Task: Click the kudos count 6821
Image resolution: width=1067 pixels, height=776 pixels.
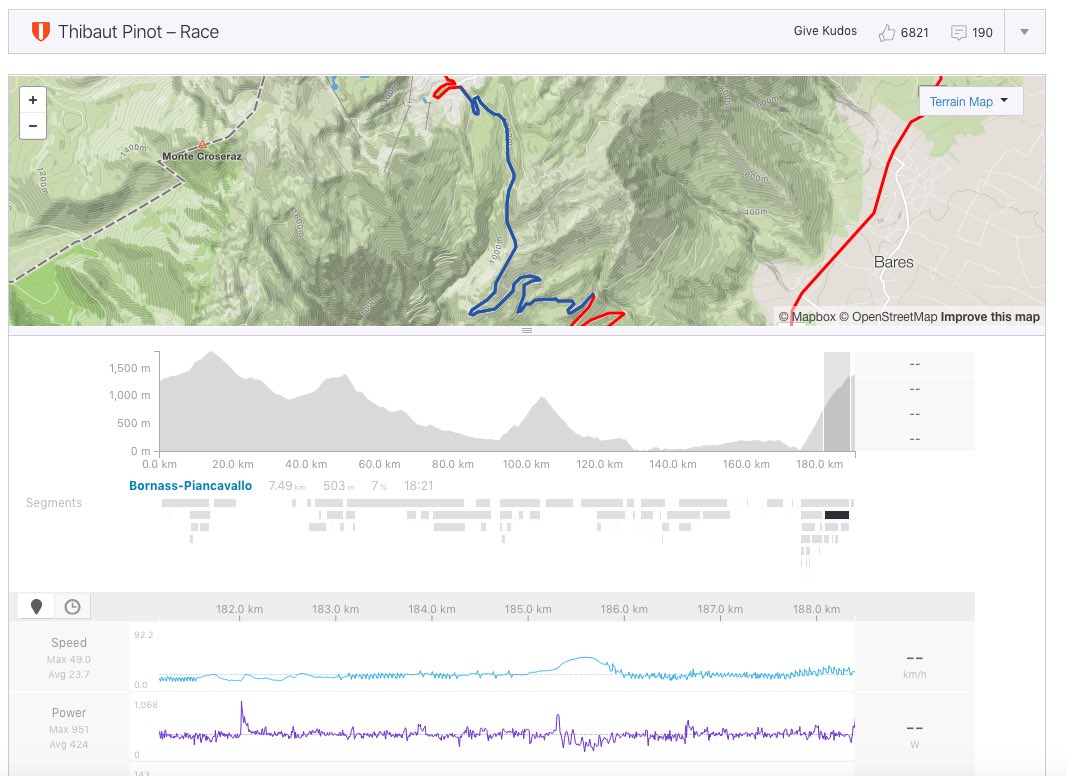Action: 914,33
